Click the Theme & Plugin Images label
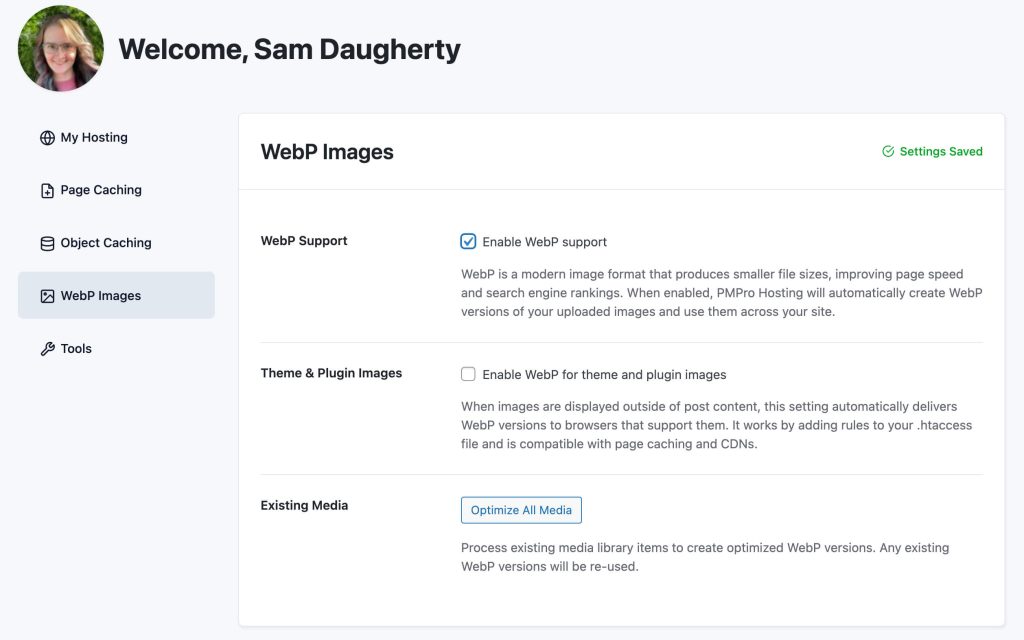The image size is (1024, 640). (x=330, y=372)
